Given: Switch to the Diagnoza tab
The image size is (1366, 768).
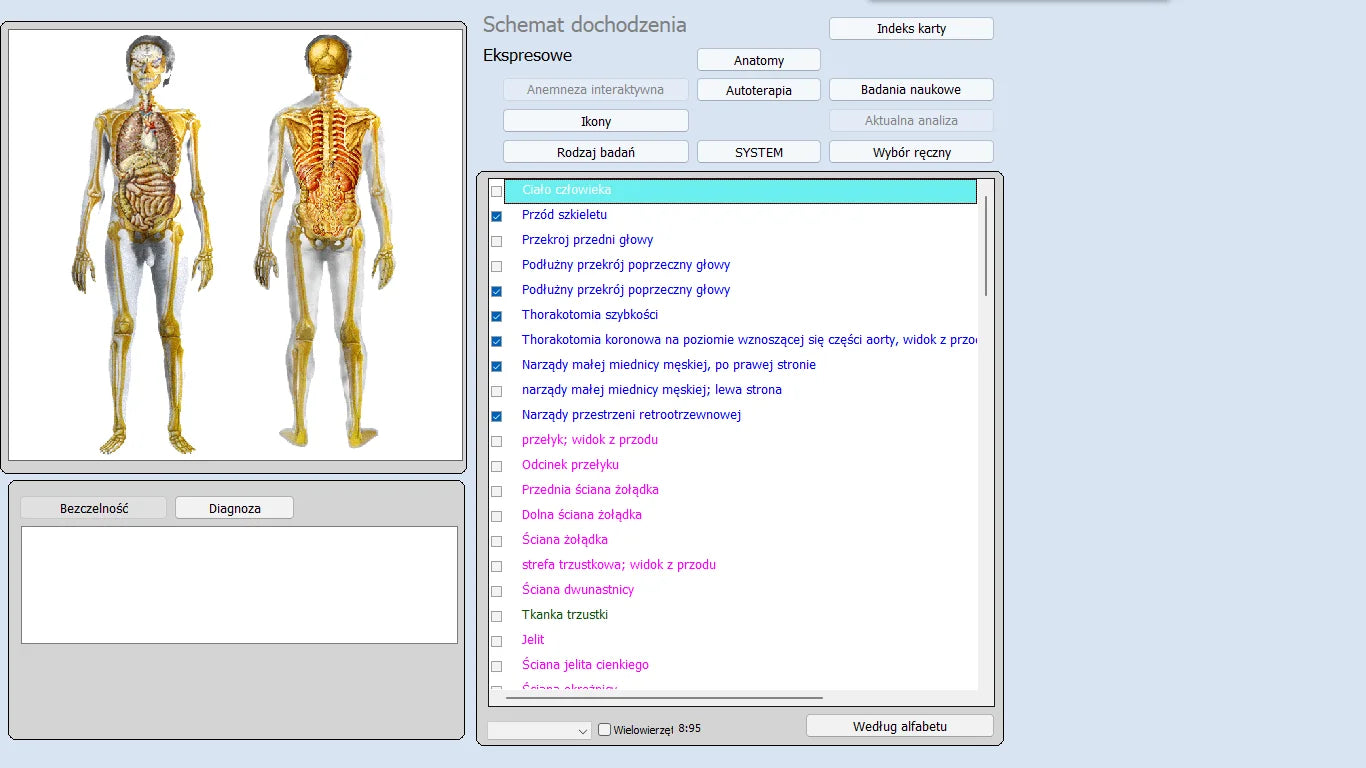Looking at the screenshot, I should 234,508.
